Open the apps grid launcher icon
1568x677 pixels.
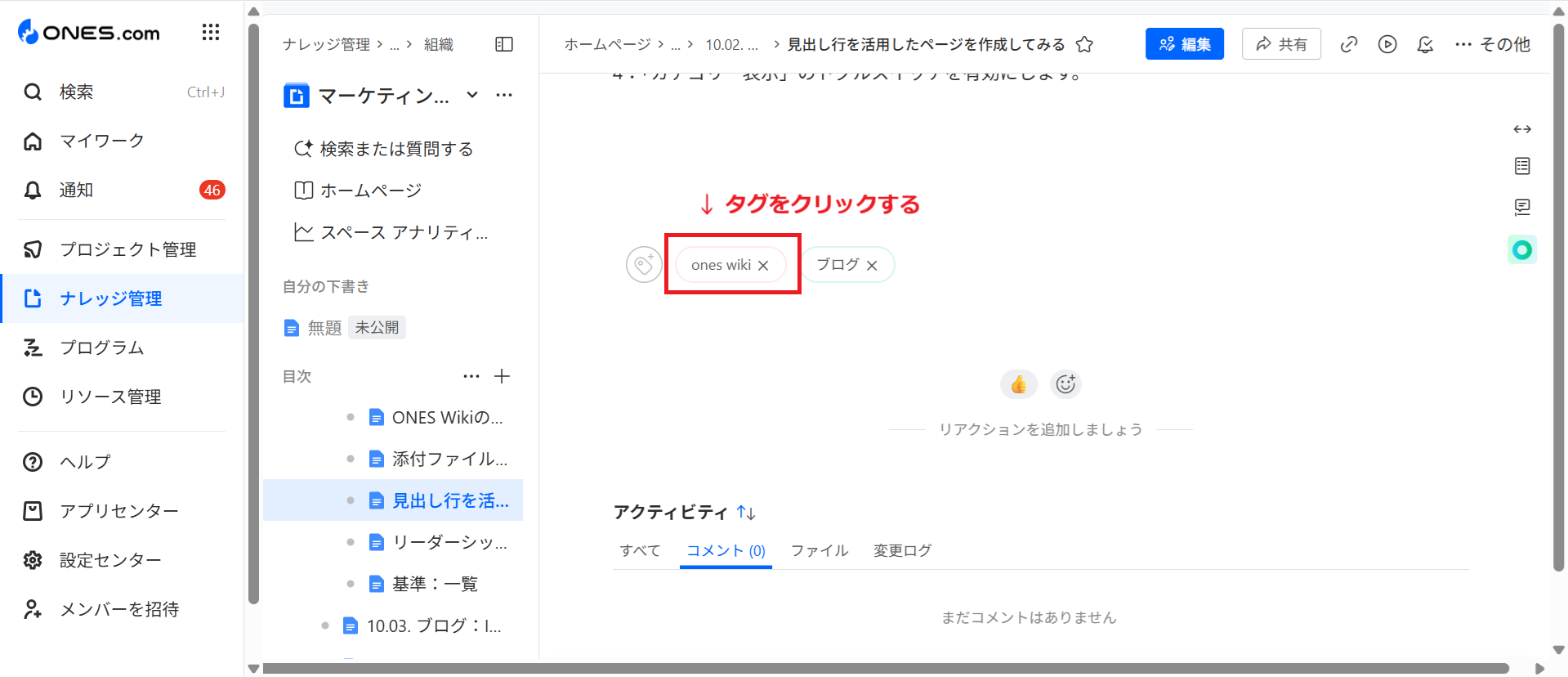[211, 33]
